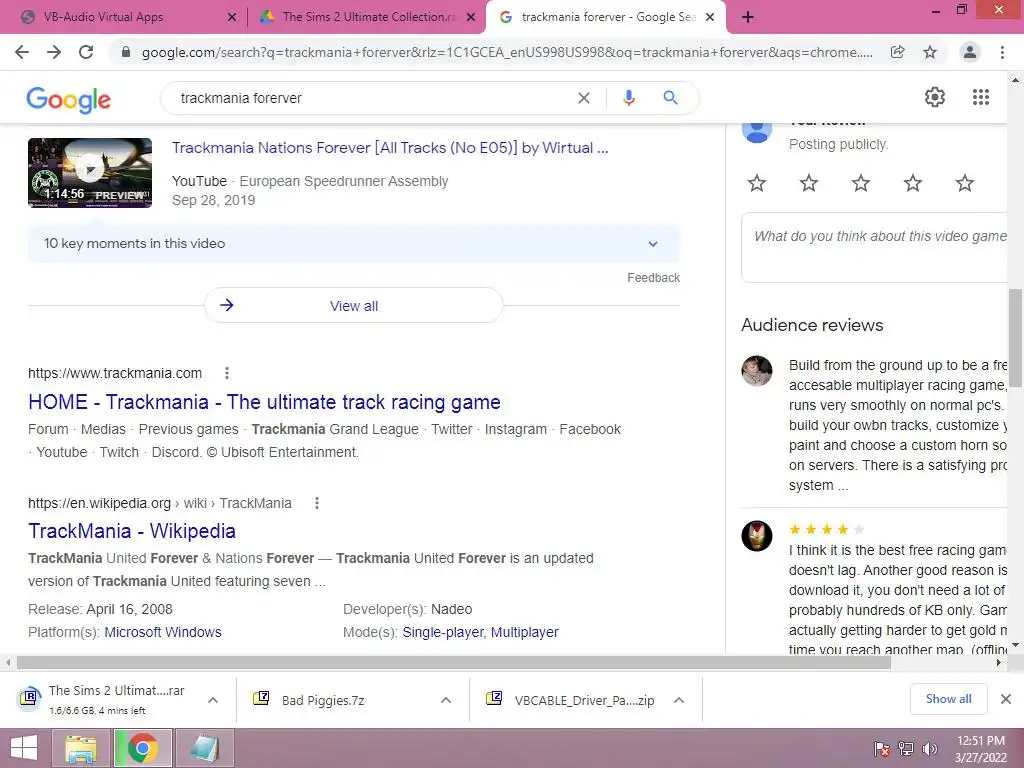Rate the game three stars
Viewport: 1024px width, 768px height.
[x=861, y=183]
